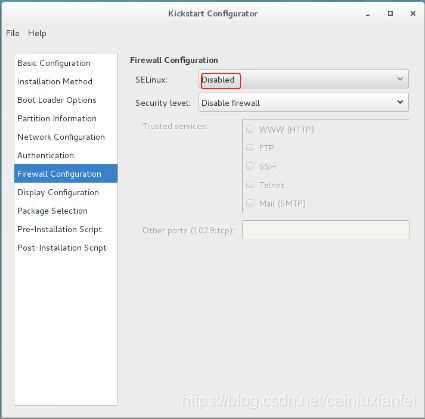Toggle the Telnet trusted service checkbox
This screenshot has height=419, width=425.
(250, 184)
